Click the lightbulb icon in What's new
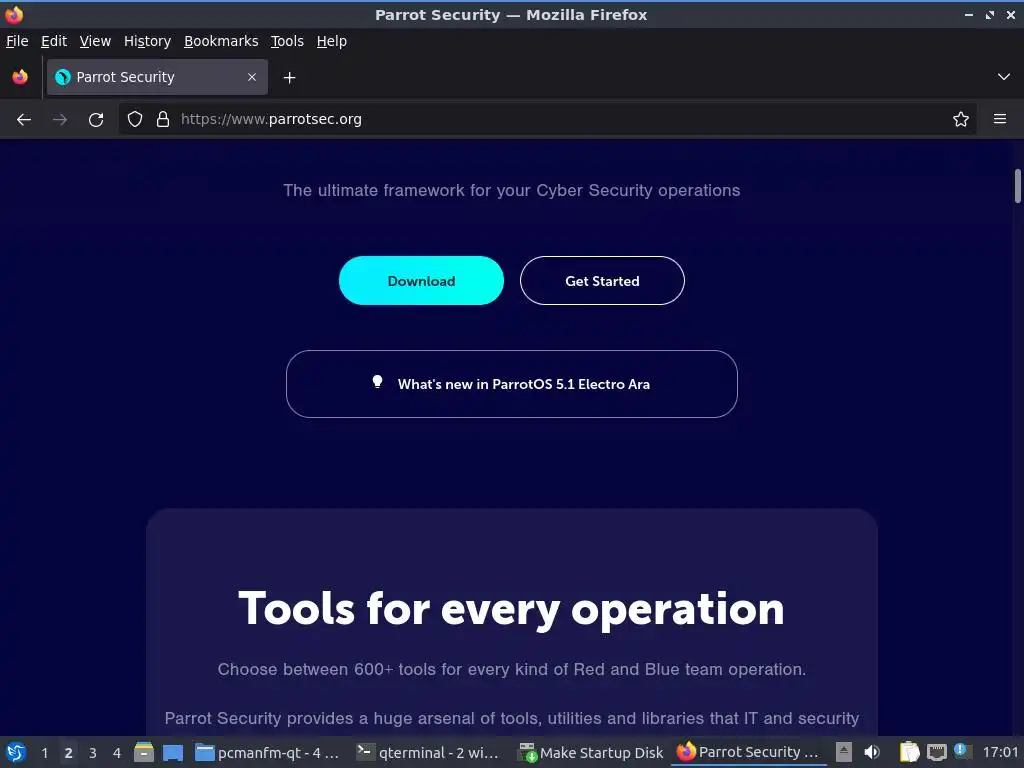 (x=377, y=382)
